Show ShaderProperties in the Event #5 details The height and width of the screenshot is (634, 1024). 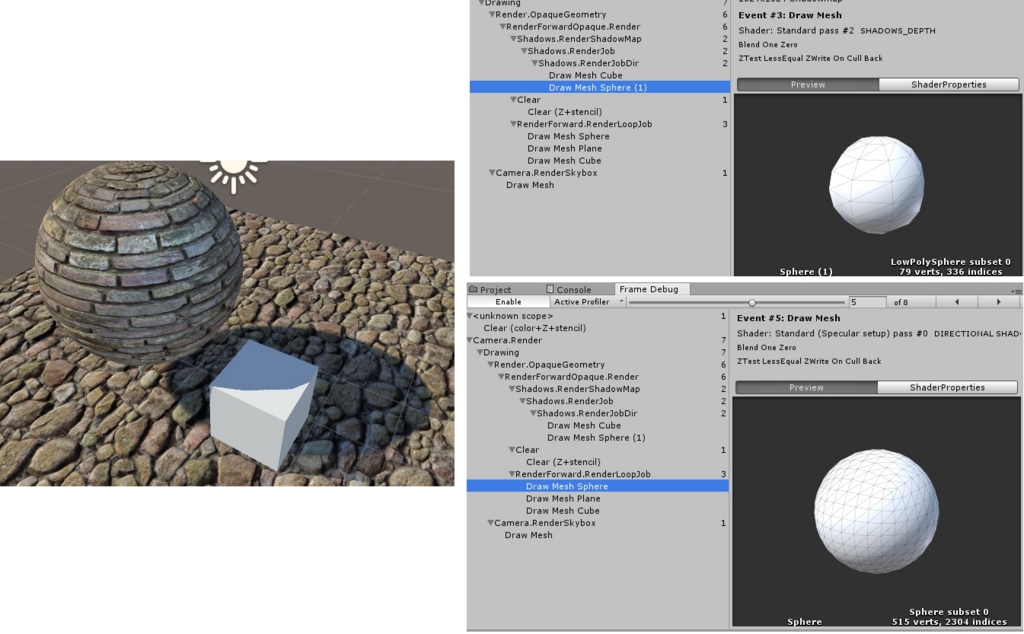pos(947,387)
